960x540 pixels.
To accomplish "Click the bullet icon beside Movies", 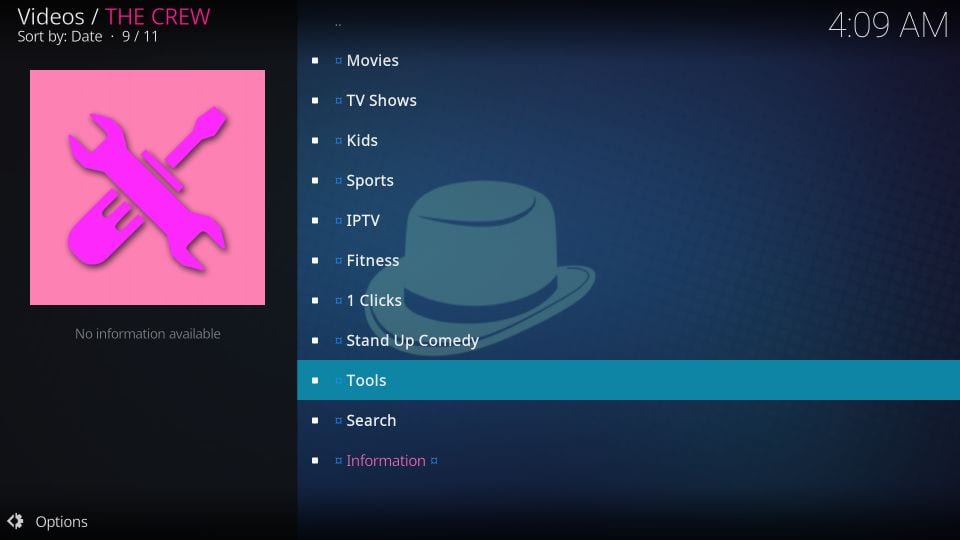I will [315, 61].
